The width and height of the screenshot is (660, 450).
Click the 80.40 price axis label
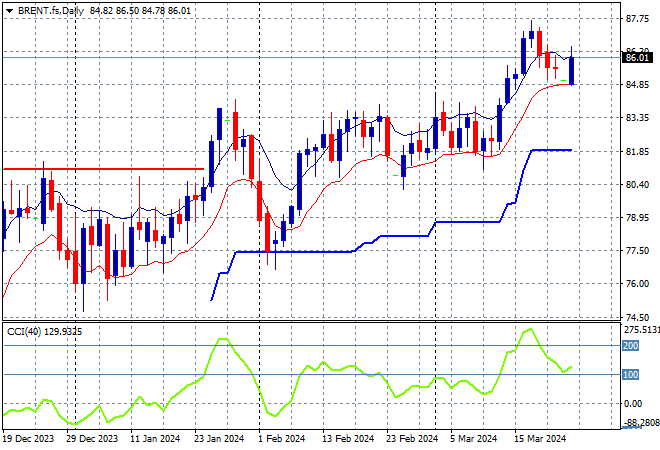tap(637, 184)
